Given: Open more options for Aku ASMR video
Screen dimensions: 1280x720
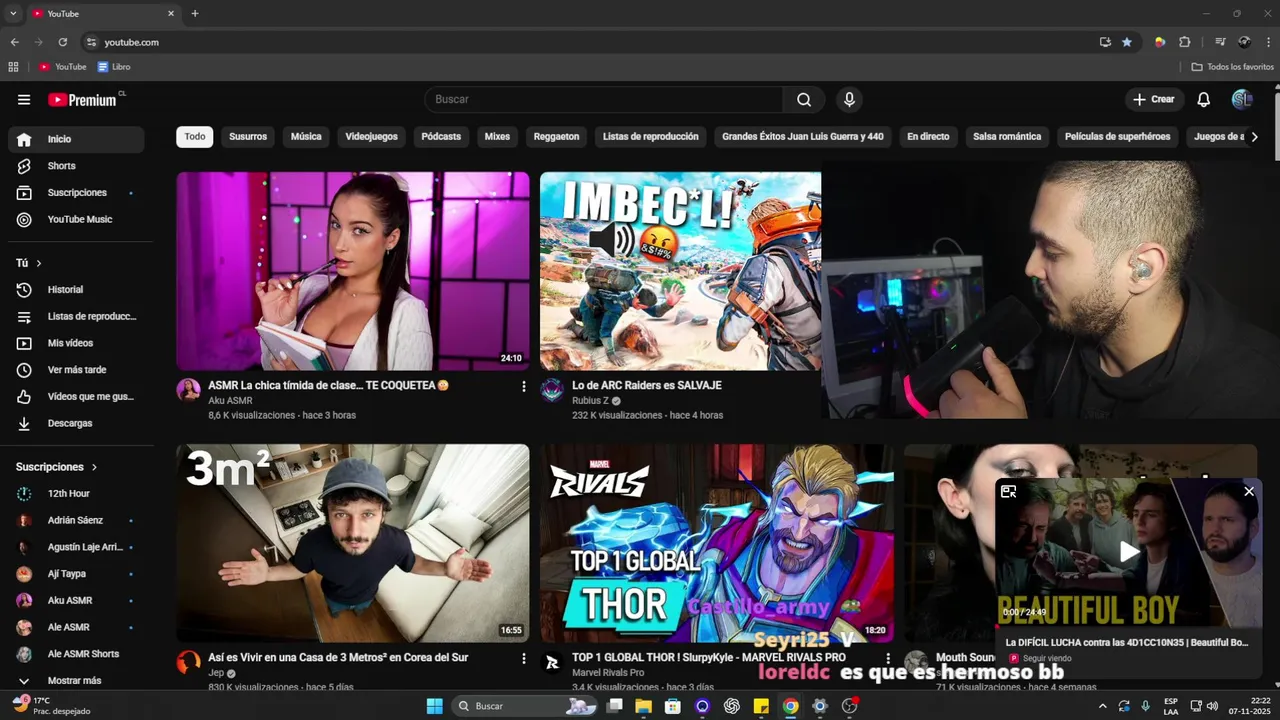Looking at the screenshot, I should pos(523,386).
